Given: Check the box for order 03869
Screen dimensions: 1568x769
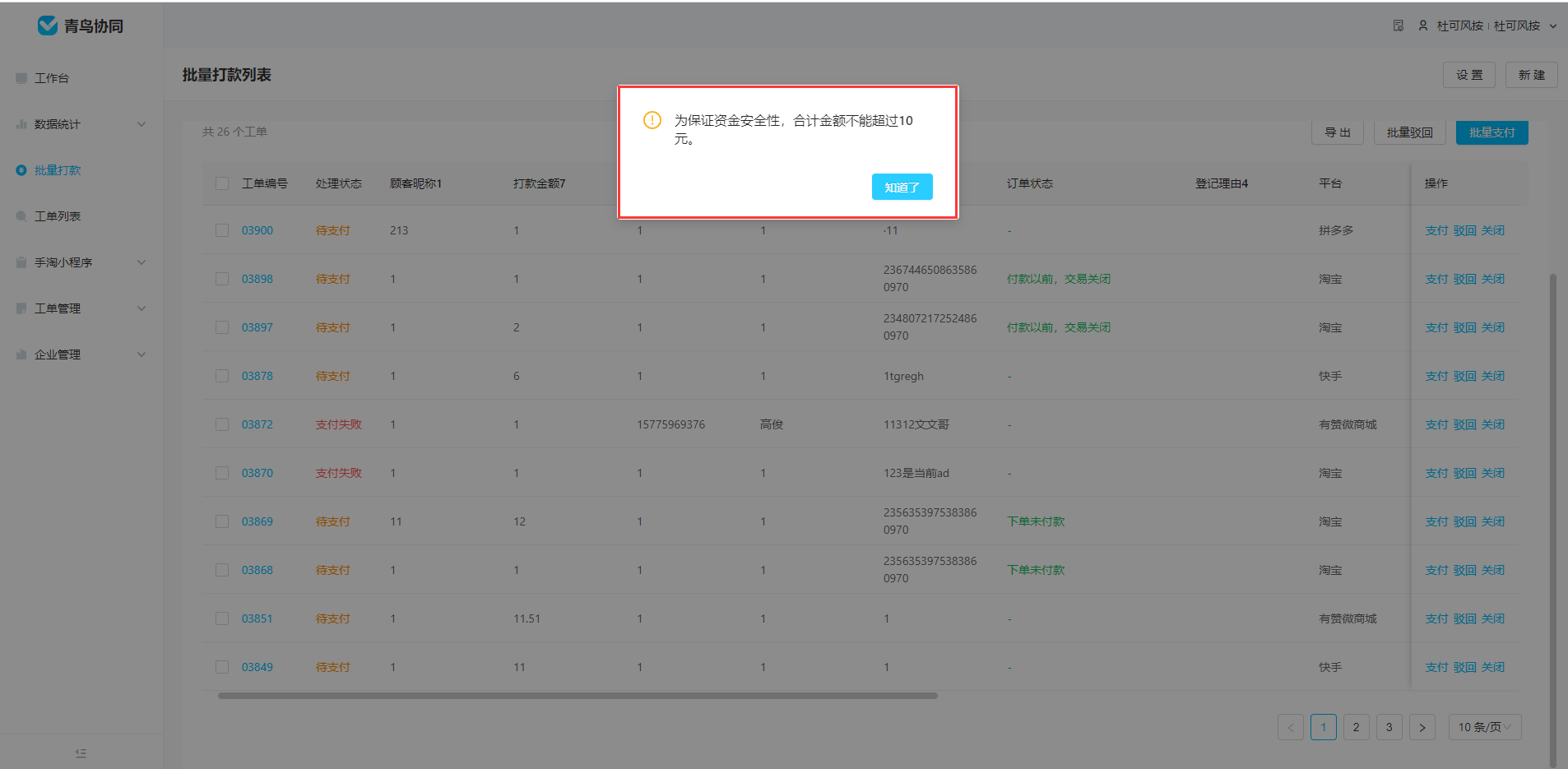Looking at the screenshot, I should [x=222, y=521].
